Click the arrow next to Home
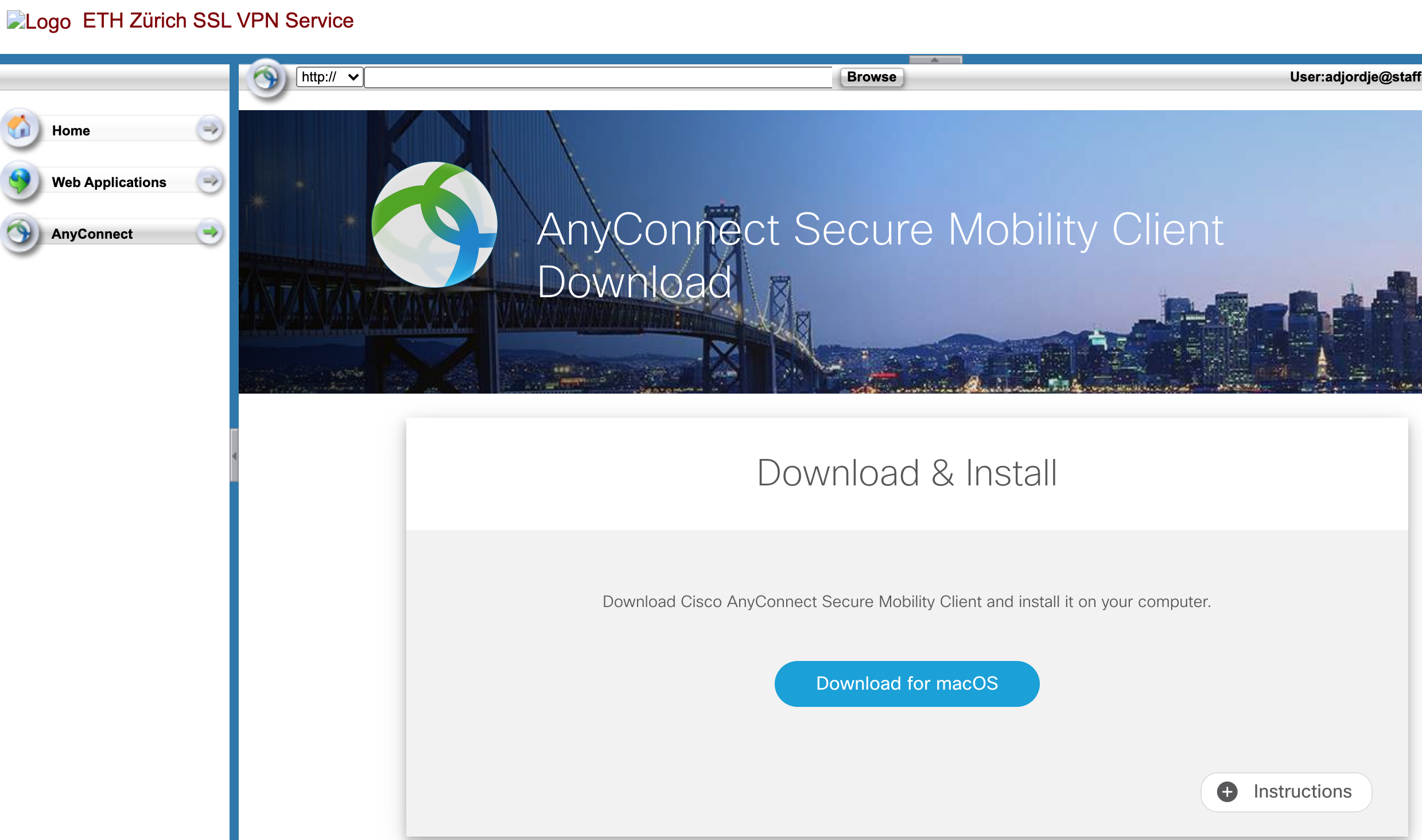 [x=210, y=129]
